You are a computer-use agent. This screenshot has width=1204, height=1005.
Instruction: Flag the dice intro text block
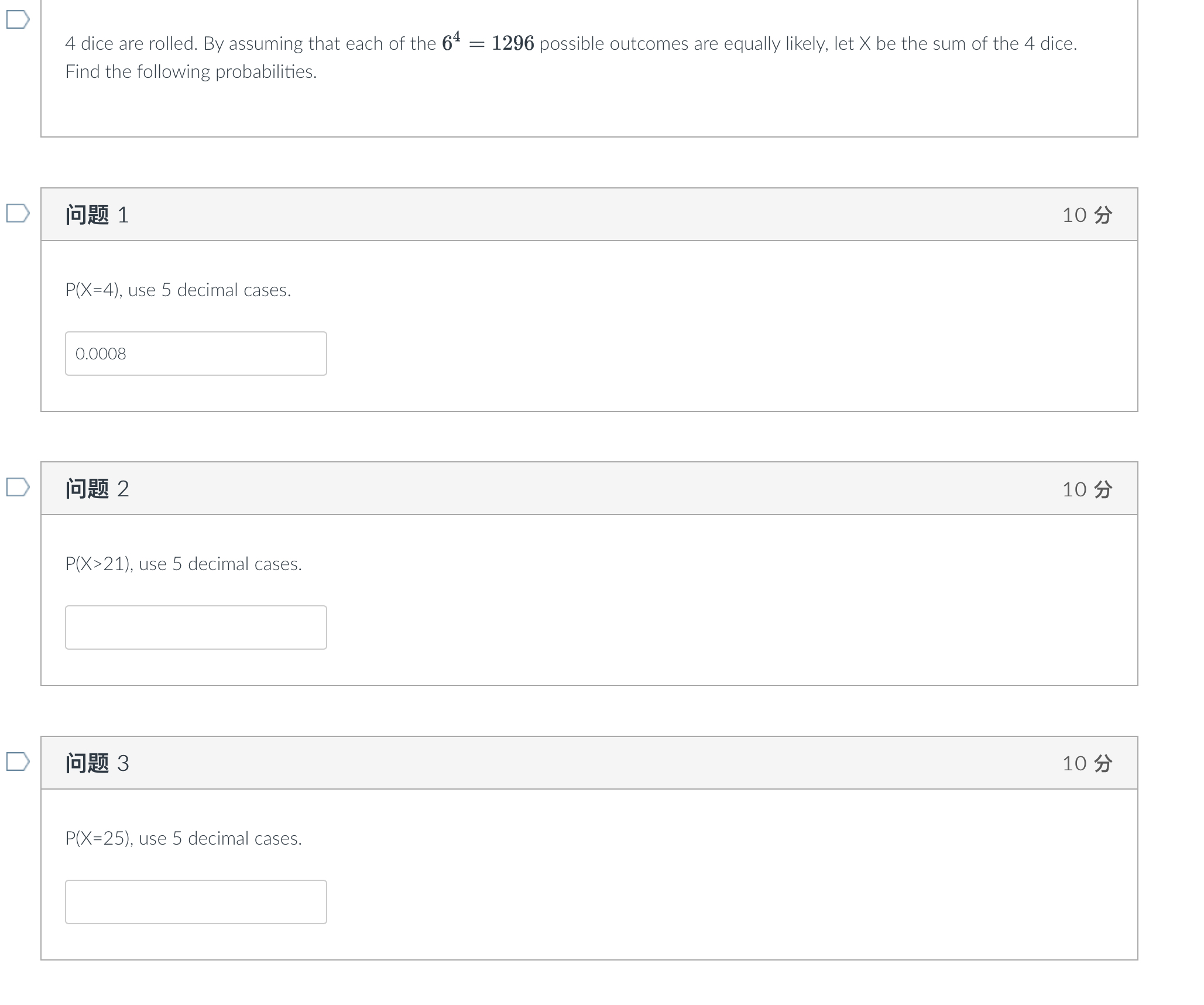coord(18,19)
